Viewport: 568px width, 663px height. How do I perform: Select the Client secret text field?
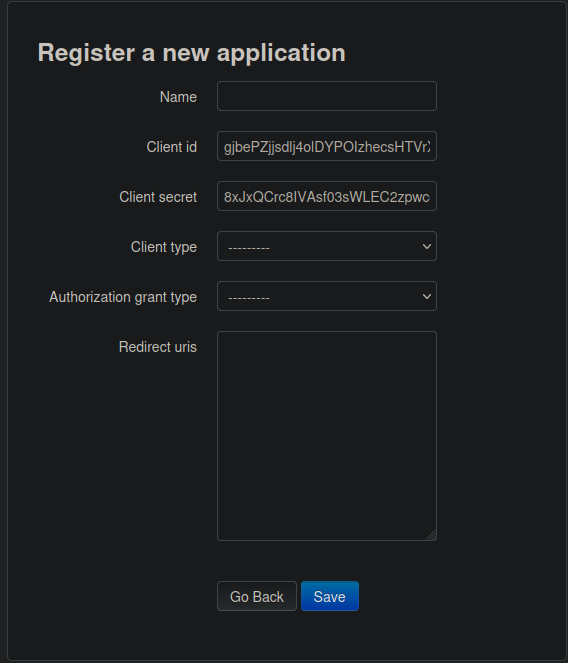(x=327, y=196)
